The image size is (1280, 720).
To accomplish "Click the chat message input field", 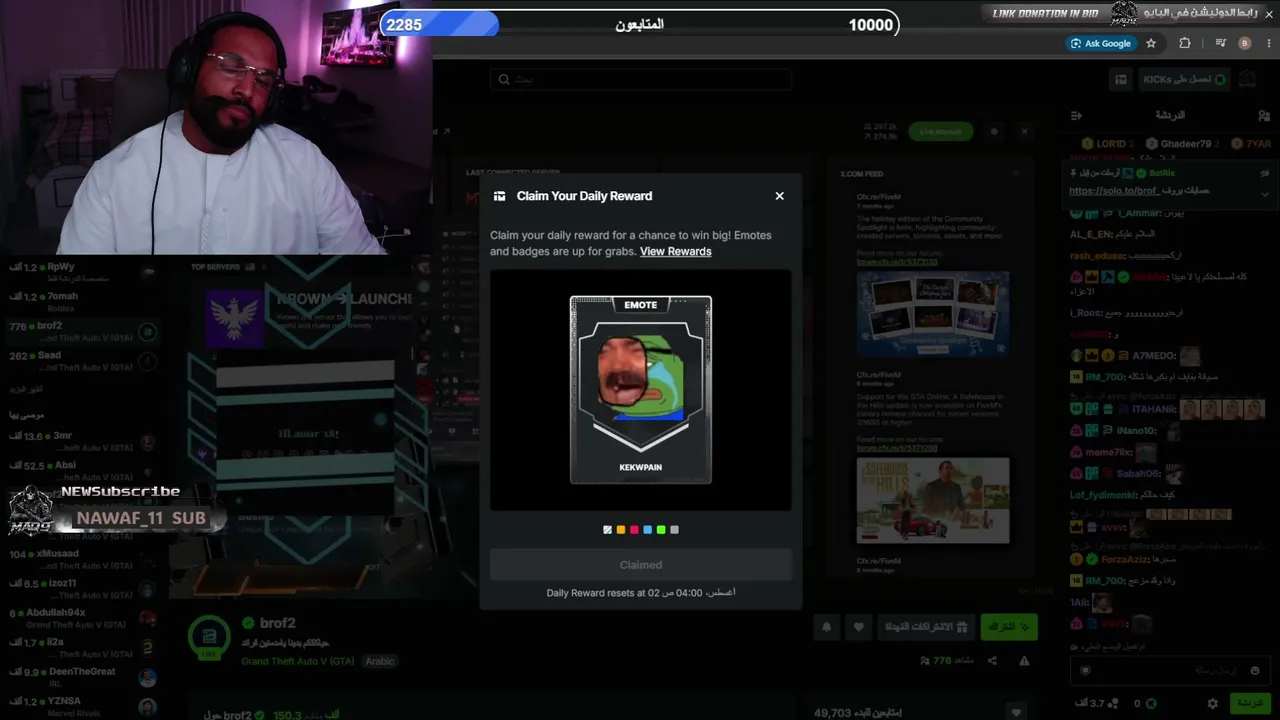I will [1170, 670].
